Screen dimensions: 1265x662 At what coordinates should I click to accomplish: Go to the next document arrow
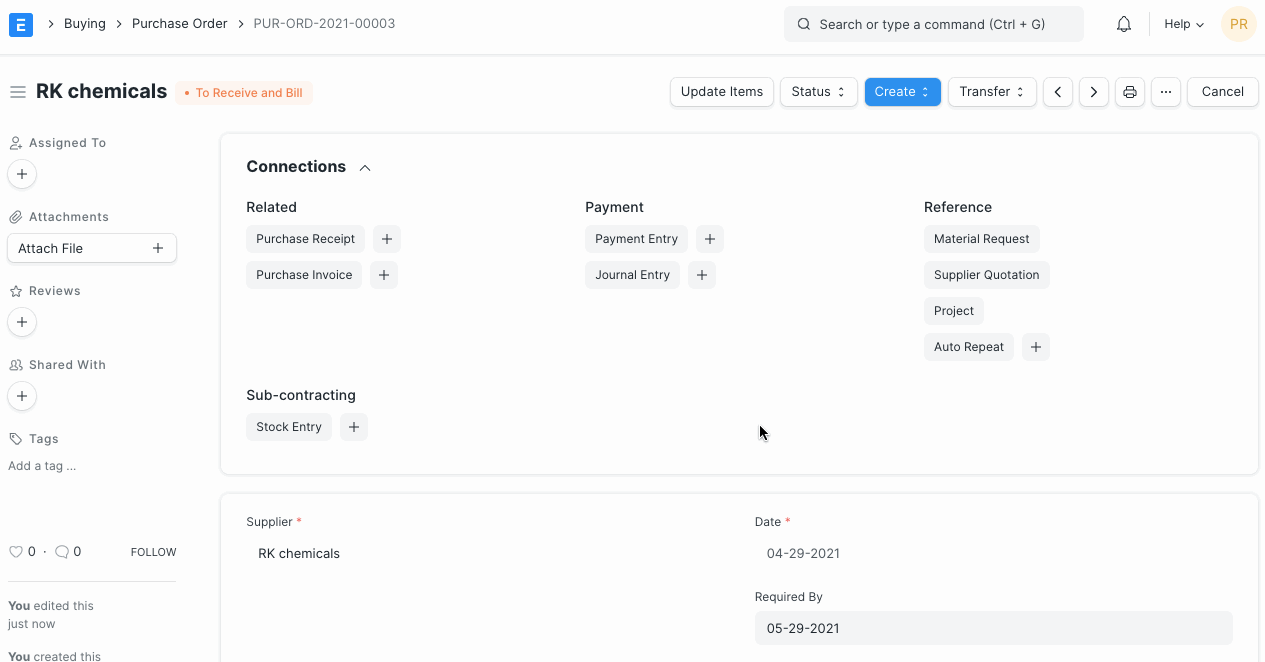(1093, 91)
